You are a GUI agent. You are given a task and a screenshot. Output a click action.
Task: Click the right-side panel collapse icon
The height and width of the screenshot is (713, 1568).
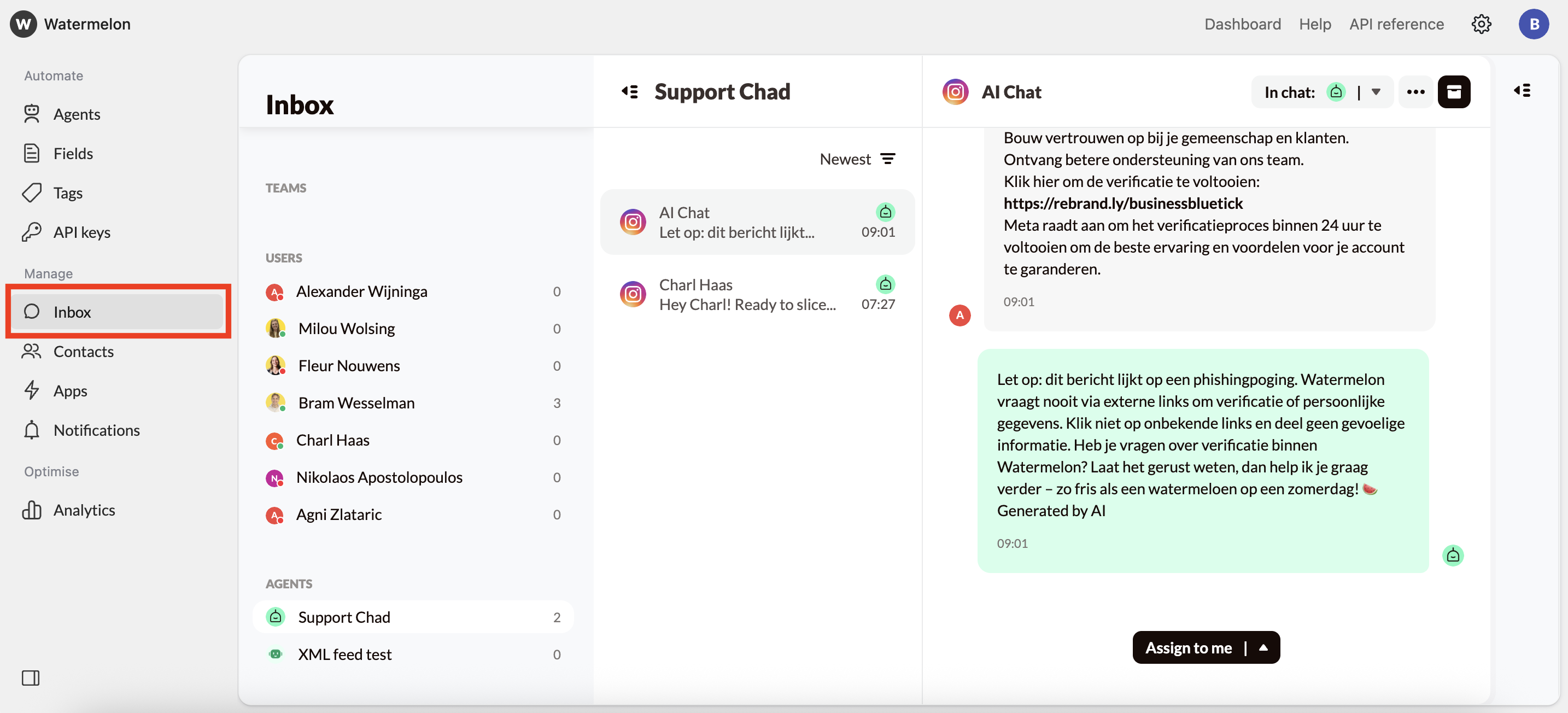point(1522,91)
